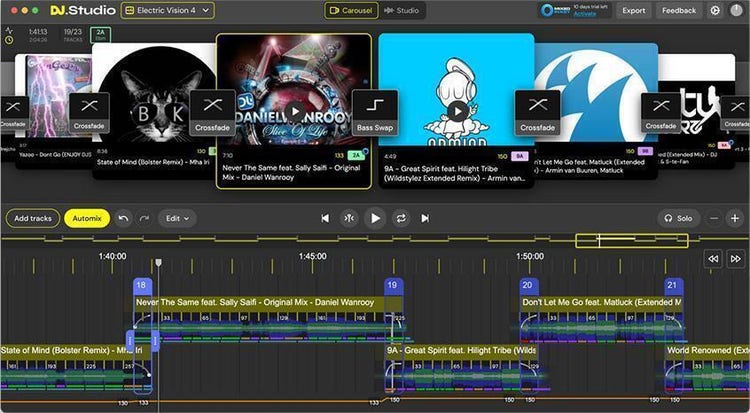Click the Add tracks button
Screen dimensions: 750x413
(x=33, y=218)
